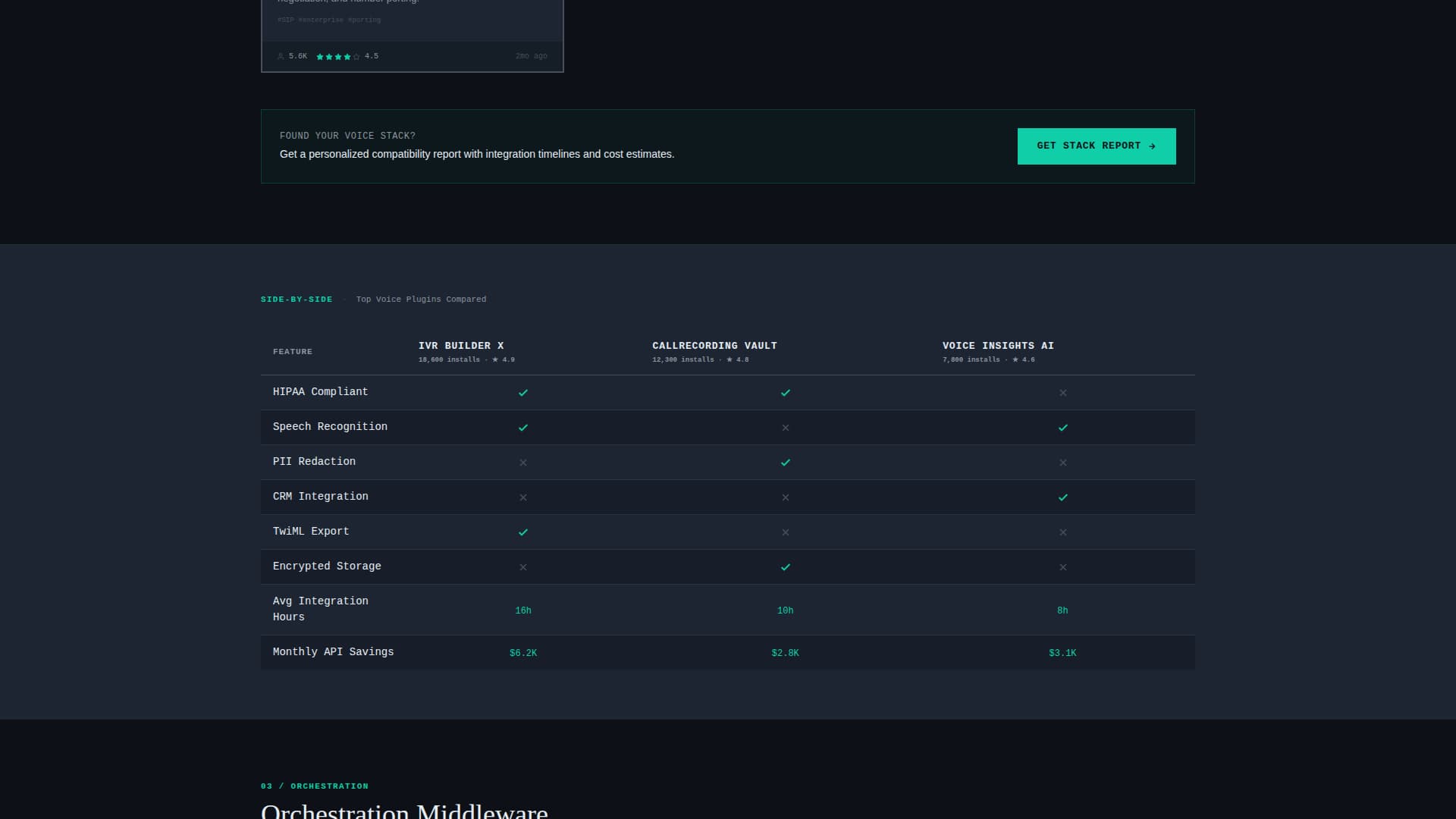Screen dimensions: 1456x819
Task: Click the $6.2K monthly savings value
Action: pyautogui.click(x=523, y=653)
